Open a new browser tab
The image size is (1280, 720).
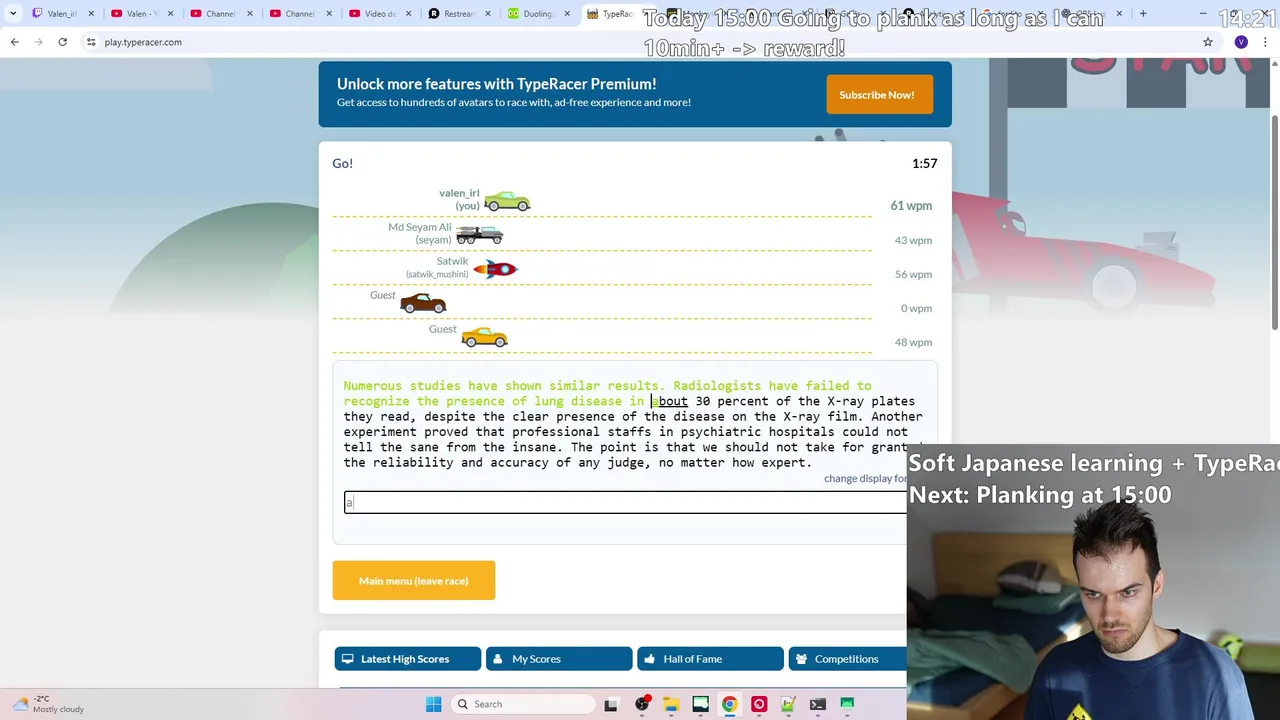point(1143,14)
